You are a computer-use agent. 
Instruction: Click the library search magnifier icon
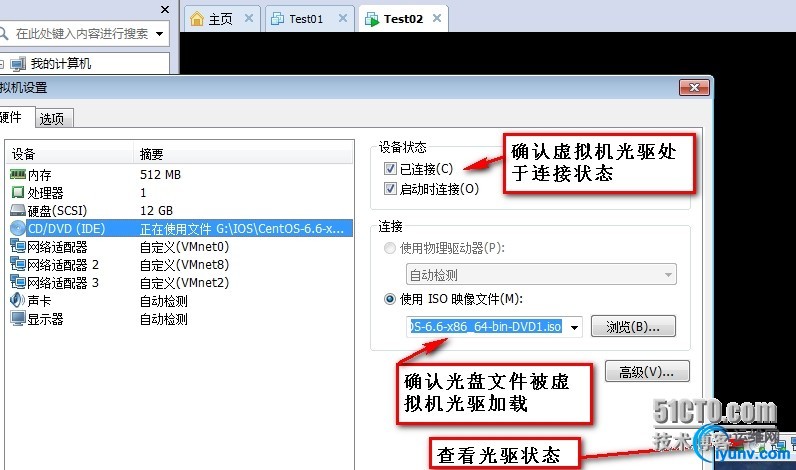tap(3, 34)
